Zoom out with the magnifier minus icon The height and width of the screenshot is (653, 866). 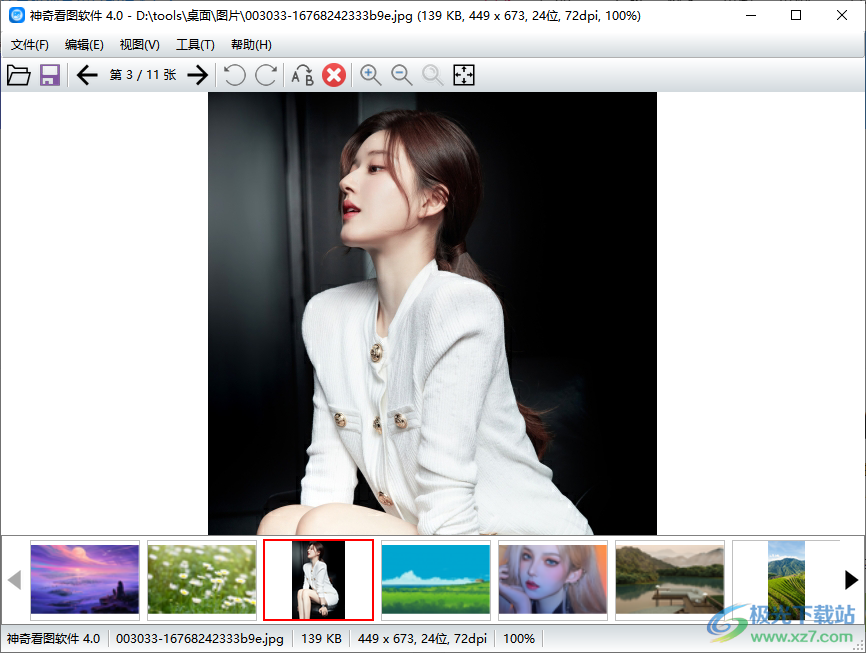pos(402,75)
